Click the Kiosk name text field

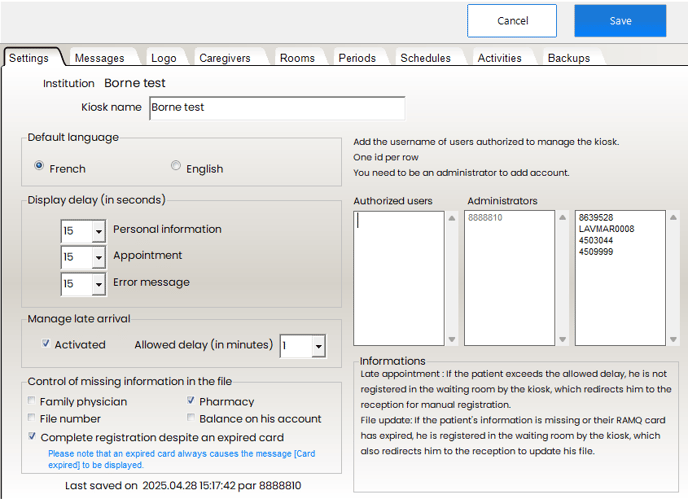(276, 107)
